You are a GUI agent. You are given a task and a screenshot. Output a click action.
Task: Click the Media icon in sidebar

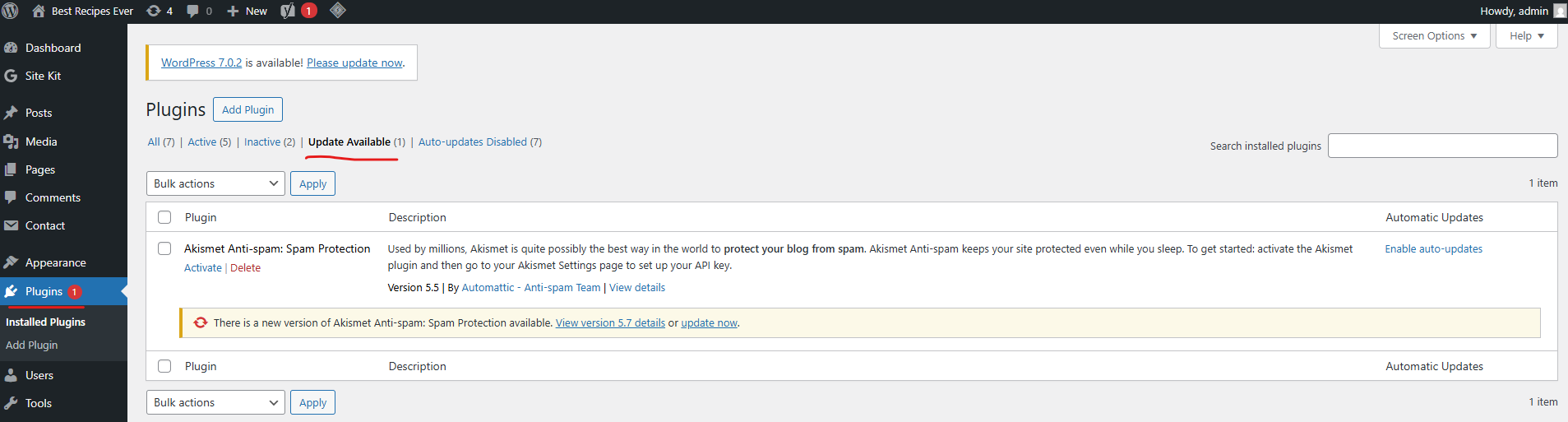pyautogui.click(x=11, y=141)
